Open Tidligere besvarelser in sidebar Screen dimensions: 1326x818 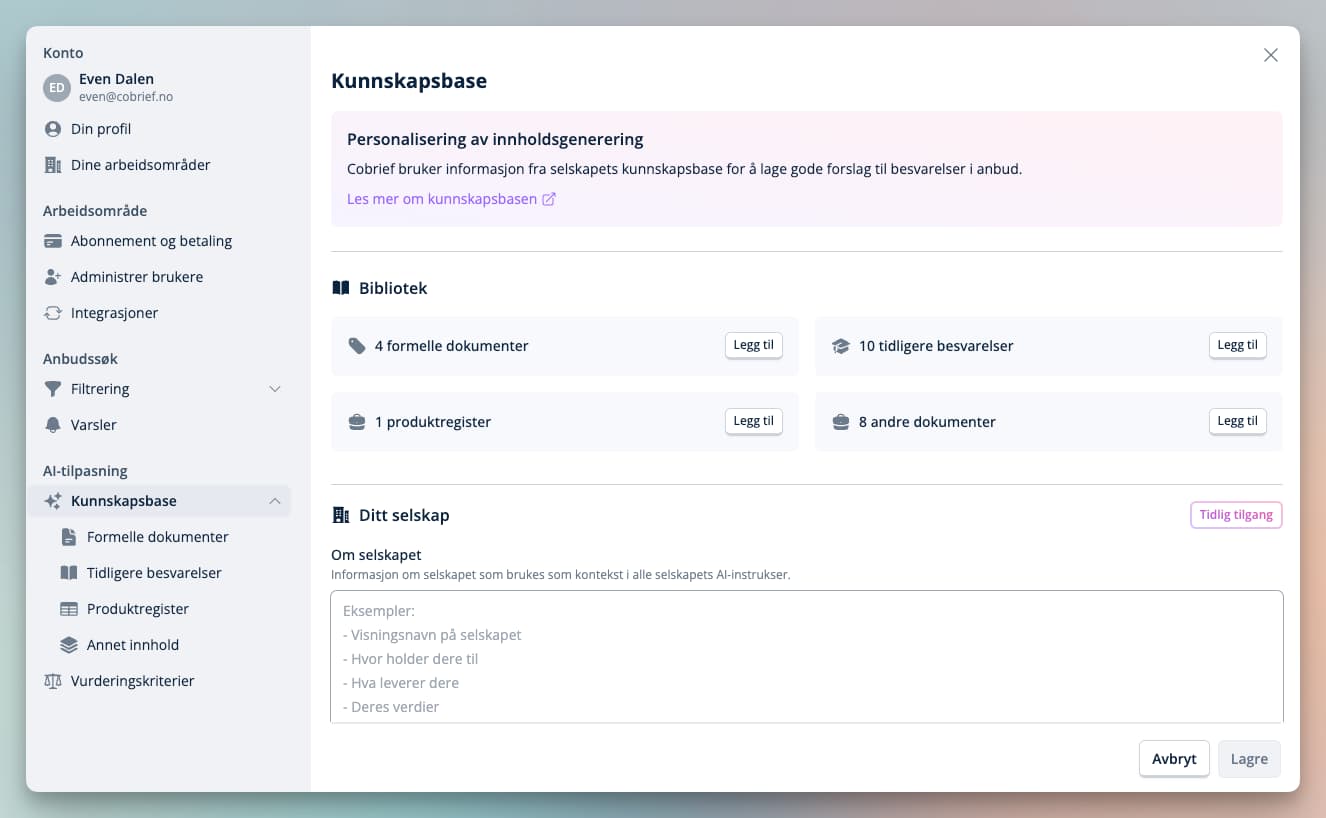(x=154, y=573)
